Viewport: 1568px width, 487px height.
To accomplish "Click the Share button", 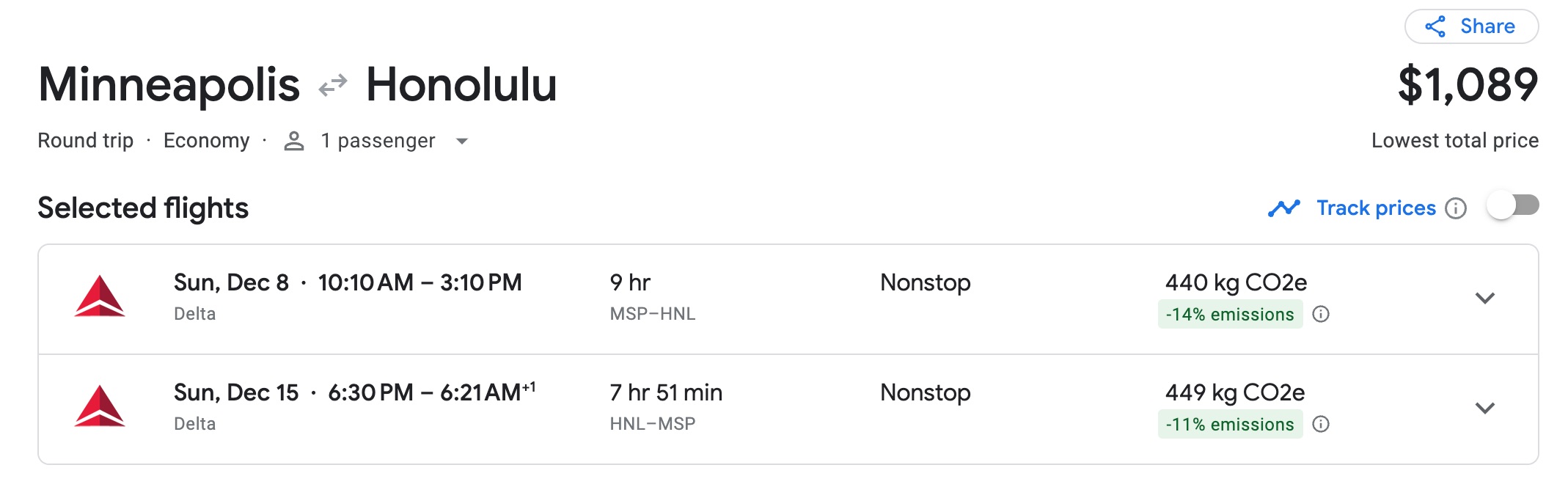I will coord(1473,26).
